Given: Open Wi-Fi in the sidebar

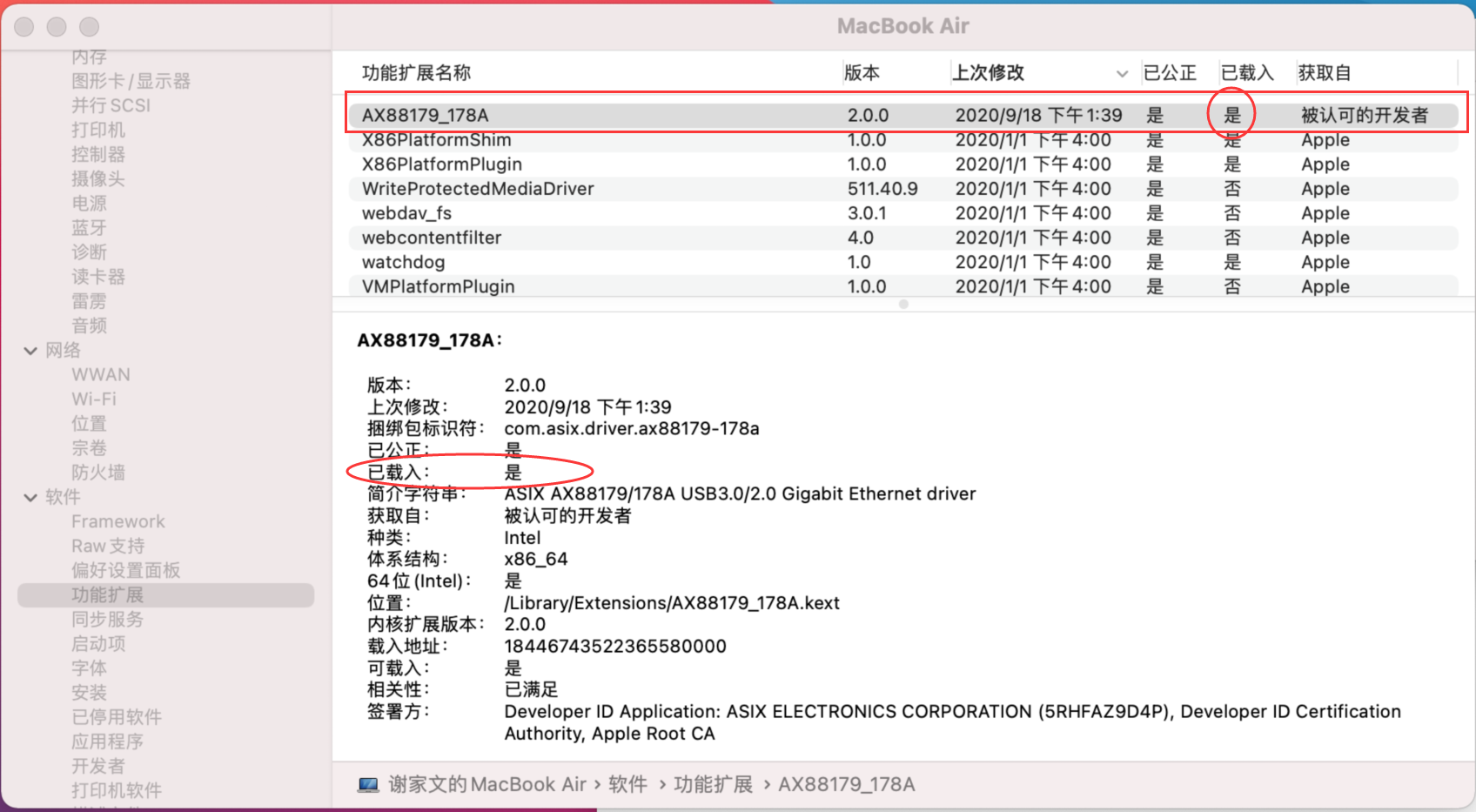Looking at the screenshot, I should click(x=94, y=399).
